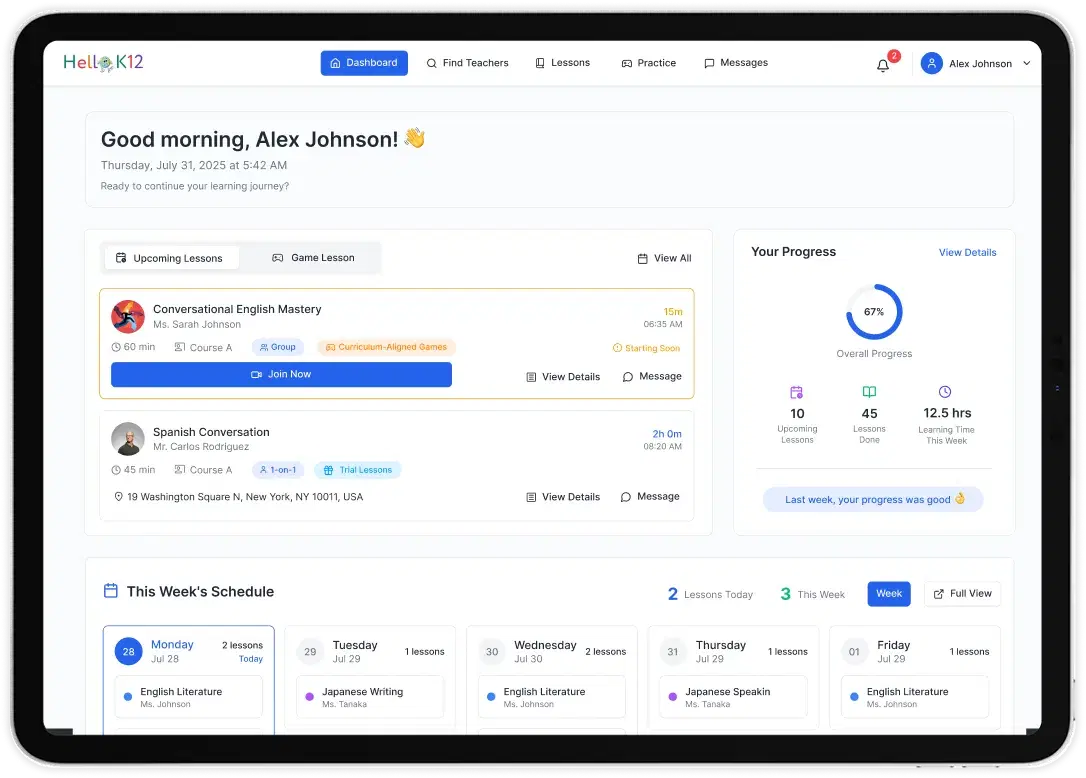Screen dimensions: 1086x778
Task: Join the Conversational English Mastery lesson now
Action: (x=281, y=374)
